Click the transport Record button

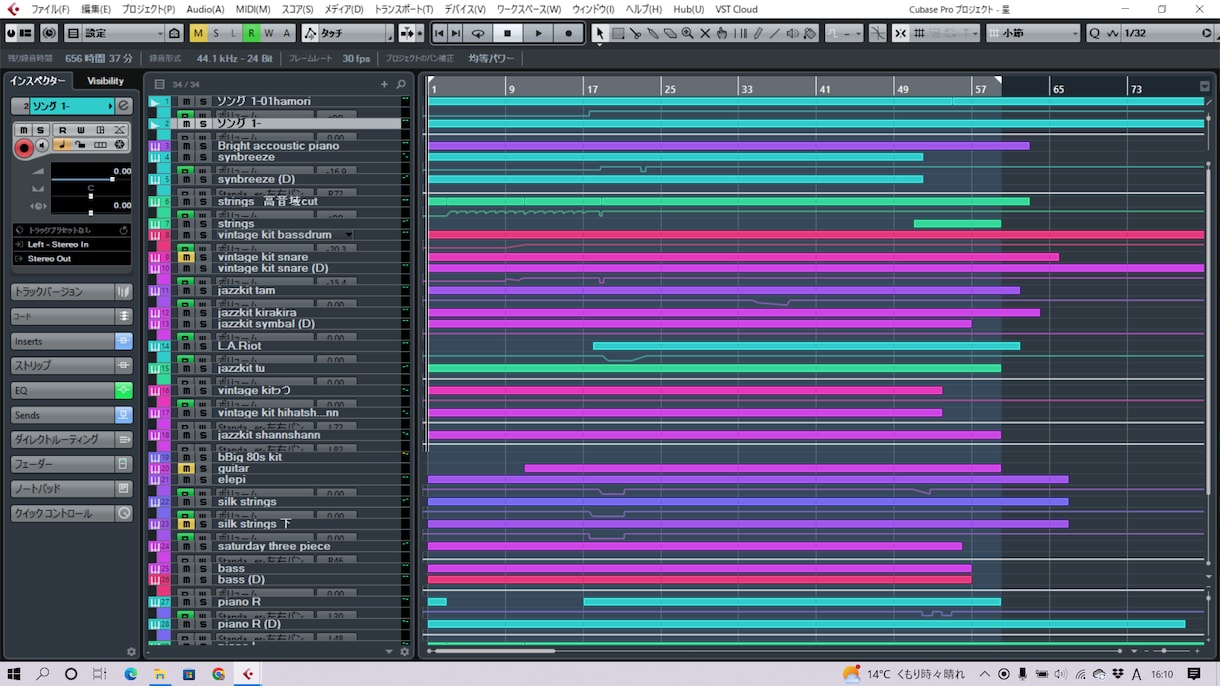[x=569, y=33]
